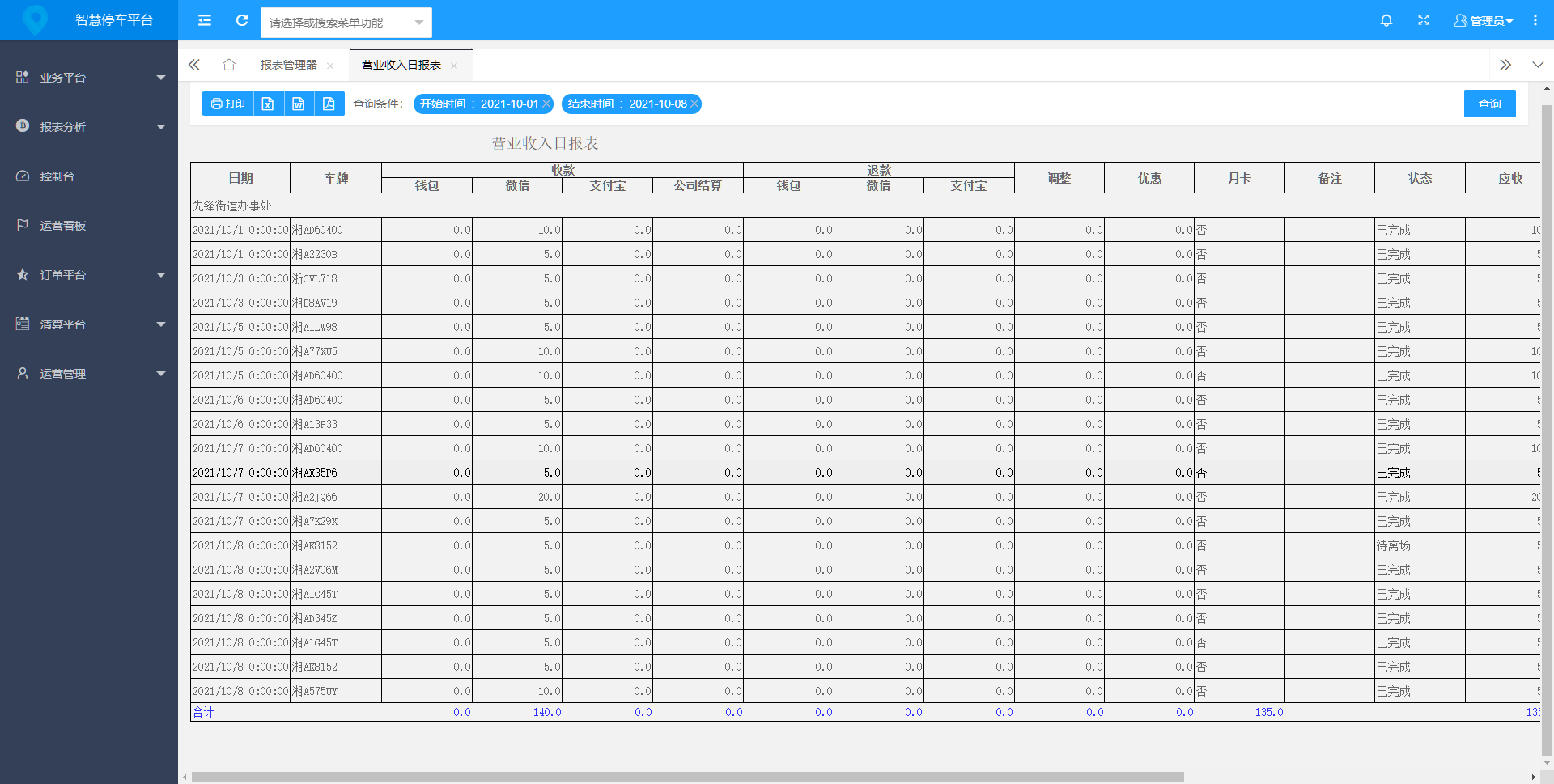Click the 查询 button

[1489, 104]
